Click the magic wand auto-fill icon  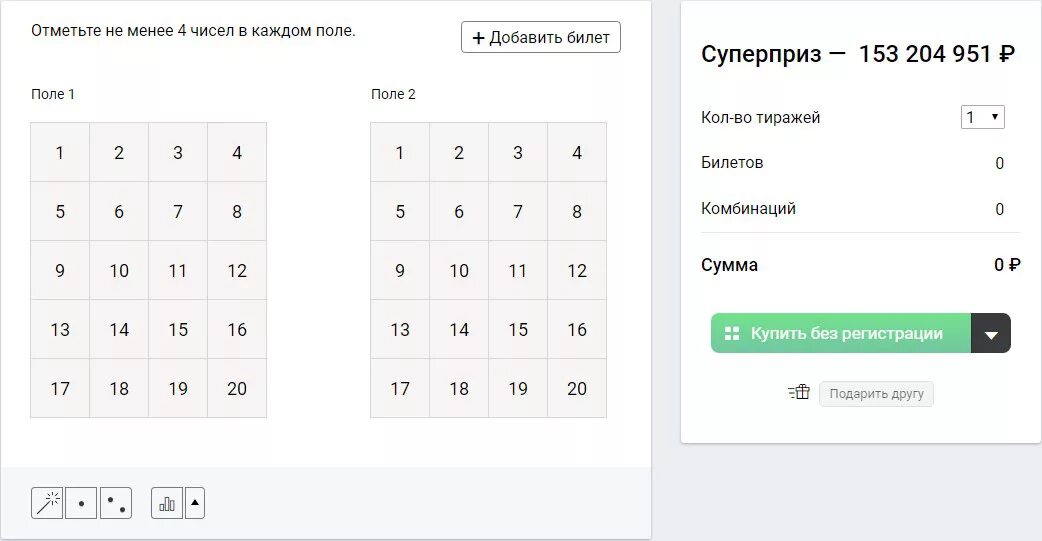(47, 503)
